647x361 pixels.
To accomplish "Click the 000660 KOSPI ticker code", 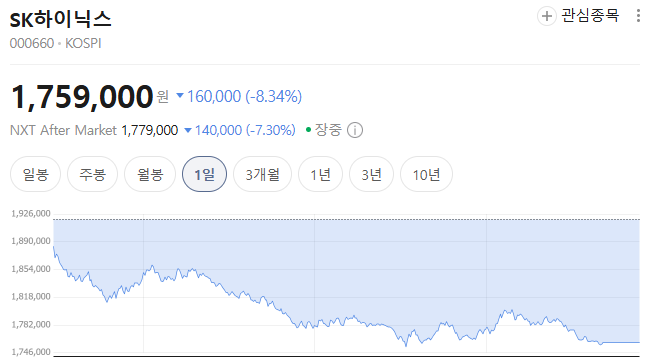I will [55, 43].
